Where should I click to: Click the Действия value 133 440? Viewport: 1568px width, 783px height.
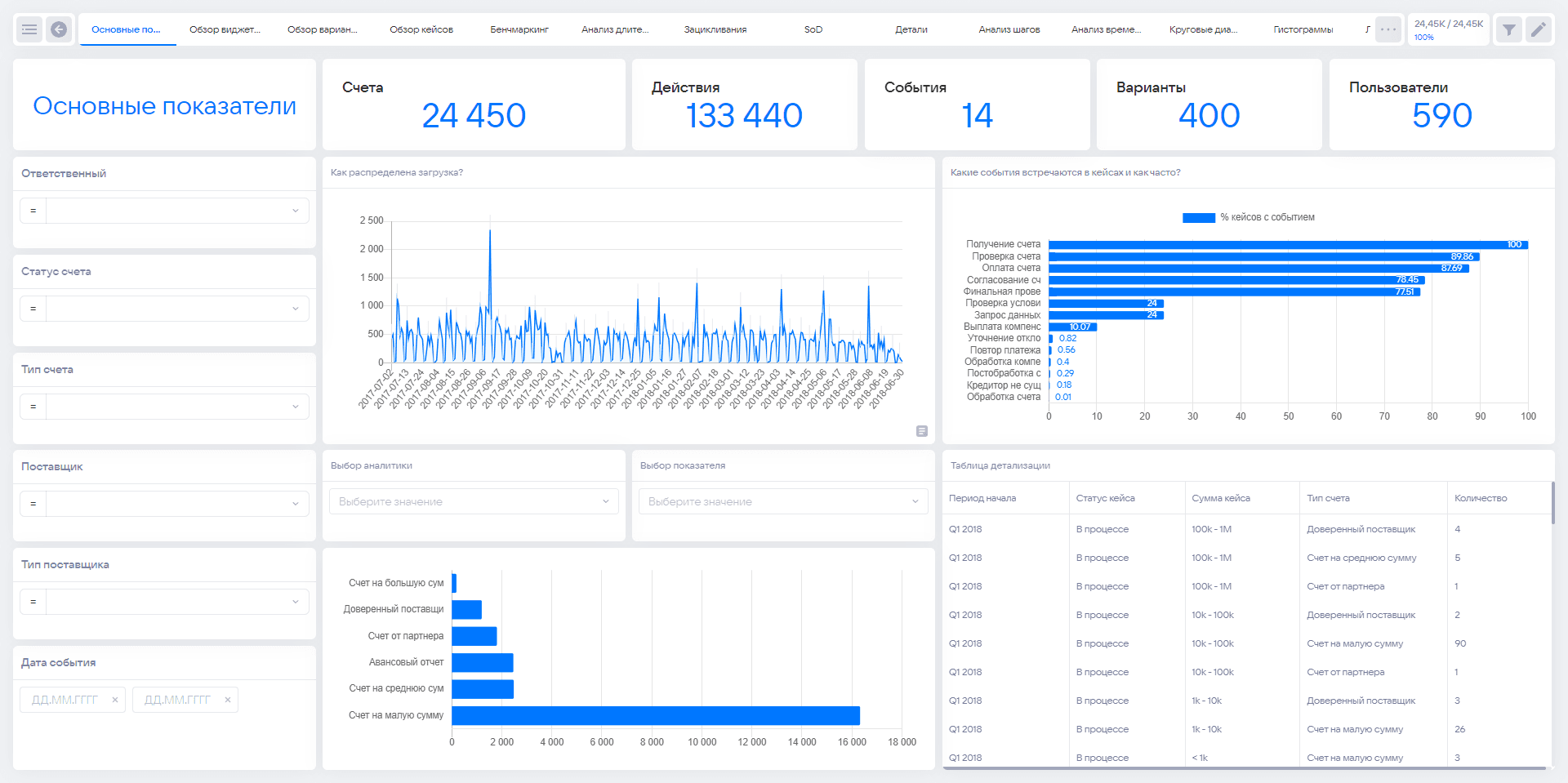744,115
